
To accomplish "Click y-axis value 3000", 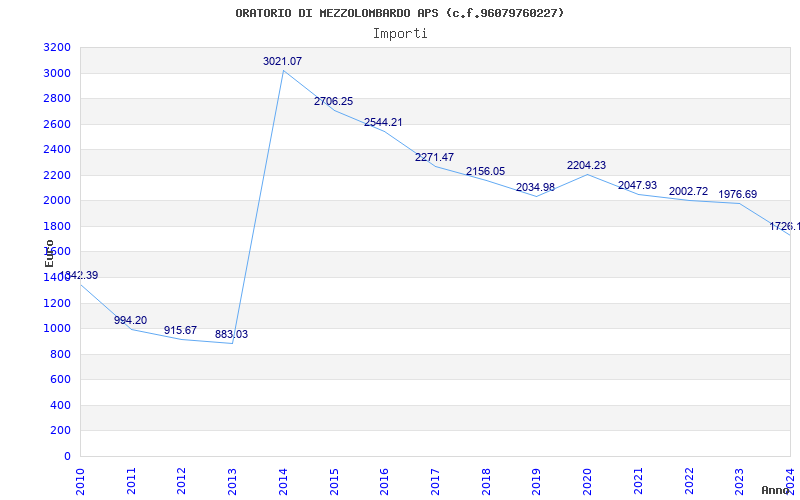I will coord(57,73).
